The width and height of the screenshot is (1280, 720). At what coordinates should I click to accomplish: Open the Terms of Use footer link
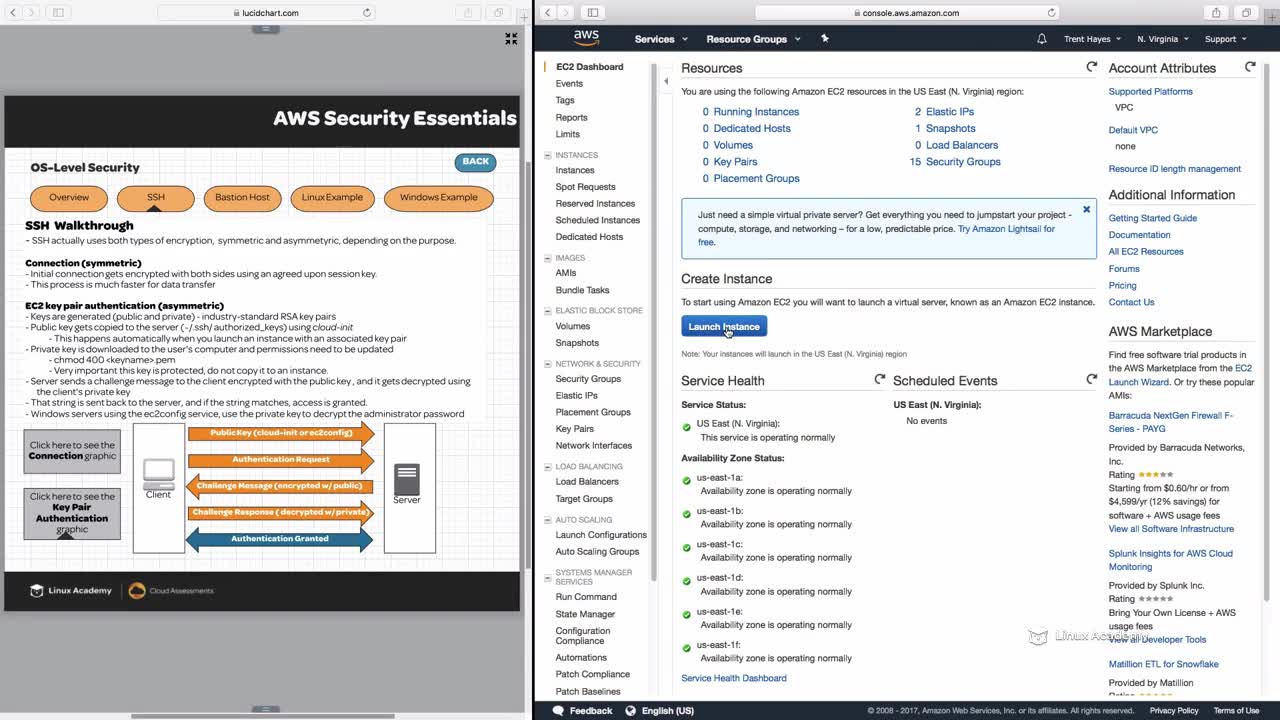(1236, 711)
